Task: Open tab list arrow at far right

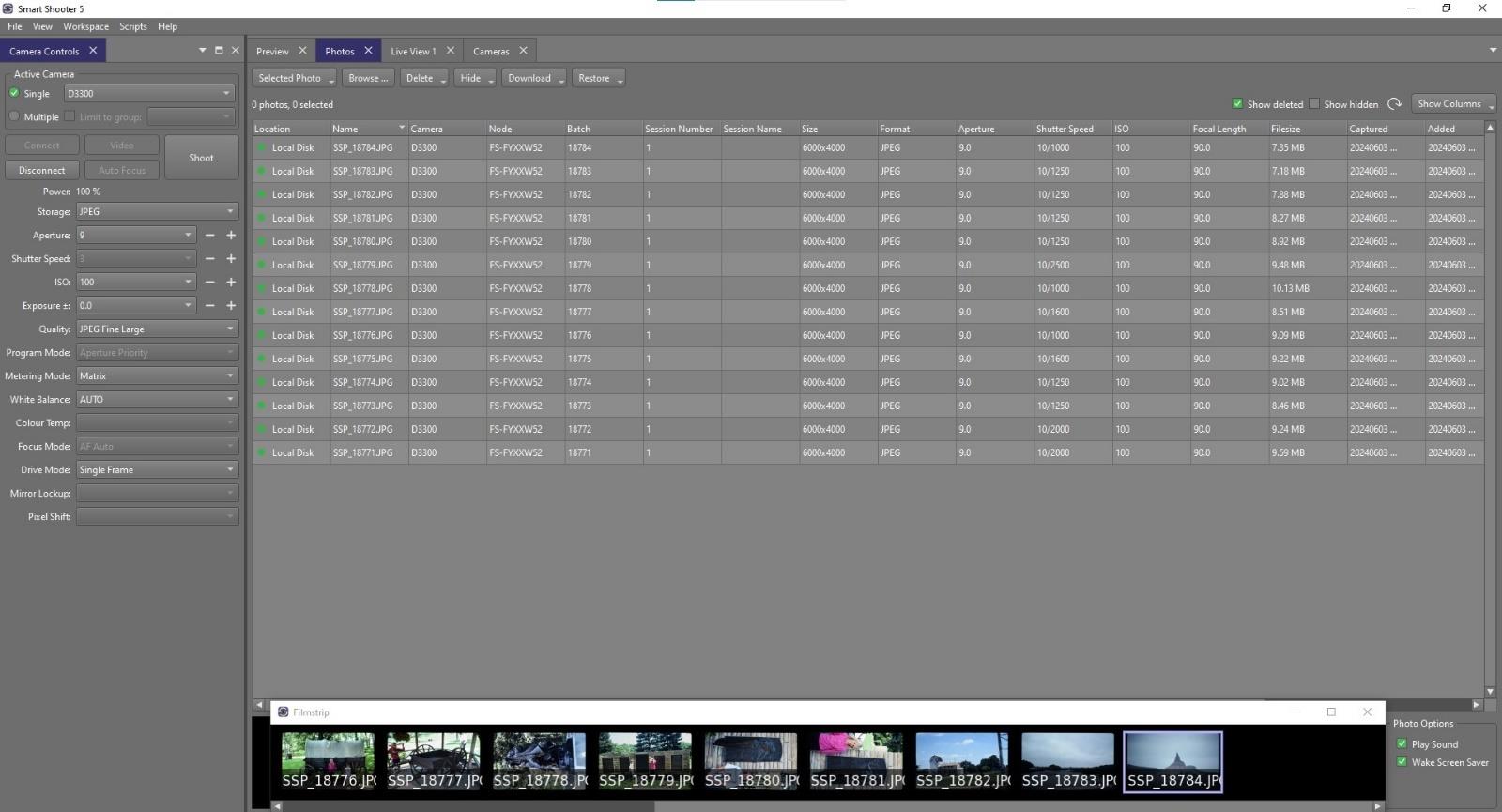Action: [1493, 51]
